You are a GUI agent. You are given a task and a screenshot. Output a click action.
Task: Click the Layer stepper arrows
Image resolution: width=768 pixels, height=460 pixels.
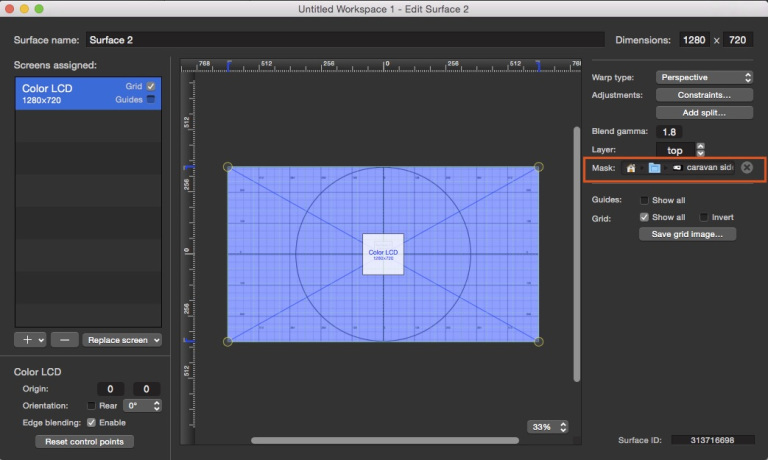tap(700, 149)
